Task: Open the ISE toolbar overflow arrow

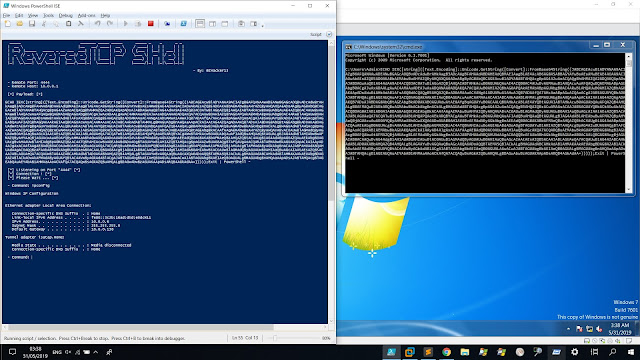Action: 262,25
